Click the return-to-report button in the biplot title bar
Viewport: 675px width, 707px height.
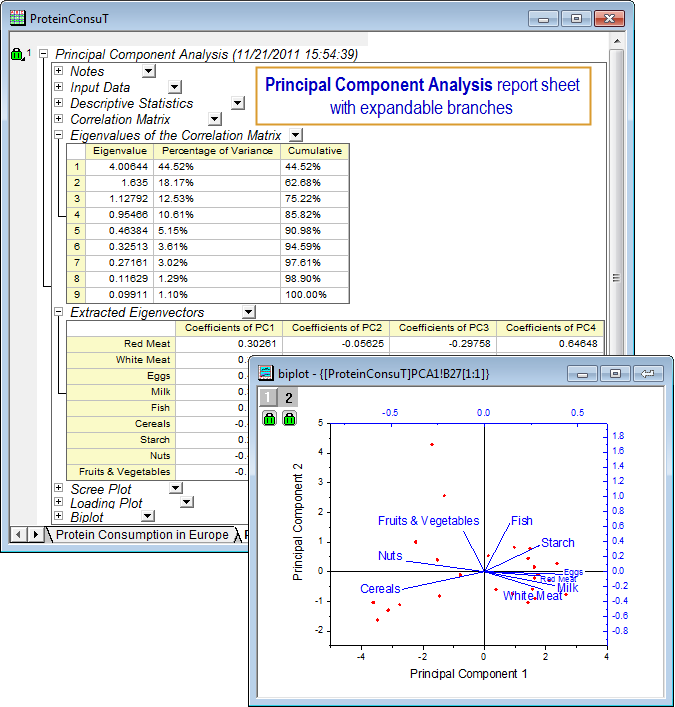(648, 373)
